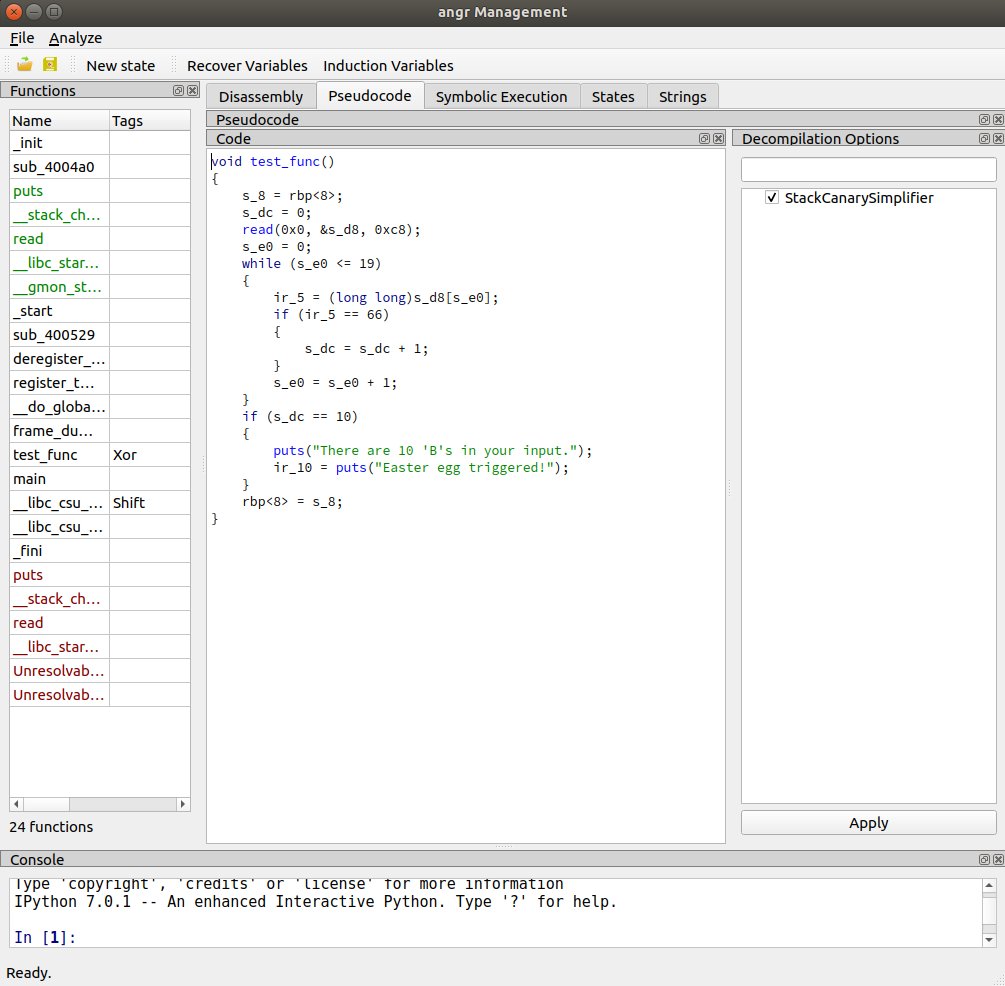Select the _init function row

tap(100, 142)
